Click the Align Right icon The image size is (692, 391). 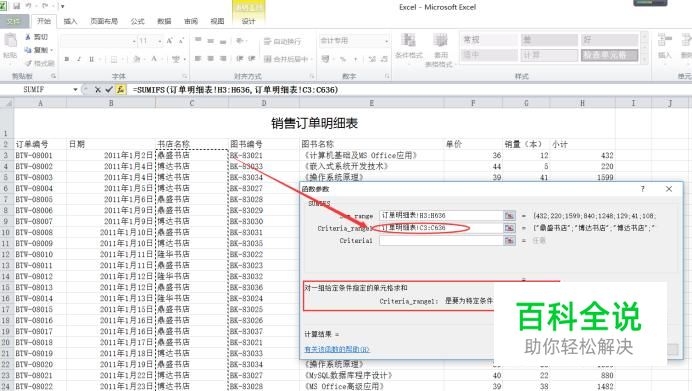click(x=223, y=58)
